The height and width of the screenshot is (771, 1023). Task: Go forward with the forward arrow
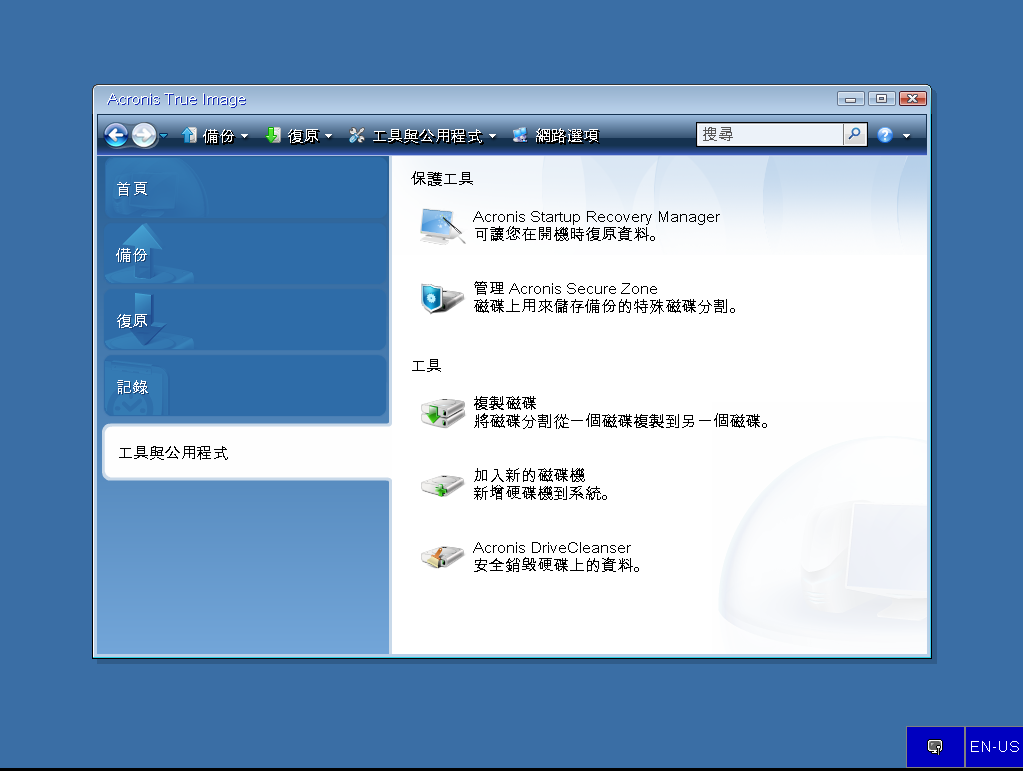click(x=144, y=135)
